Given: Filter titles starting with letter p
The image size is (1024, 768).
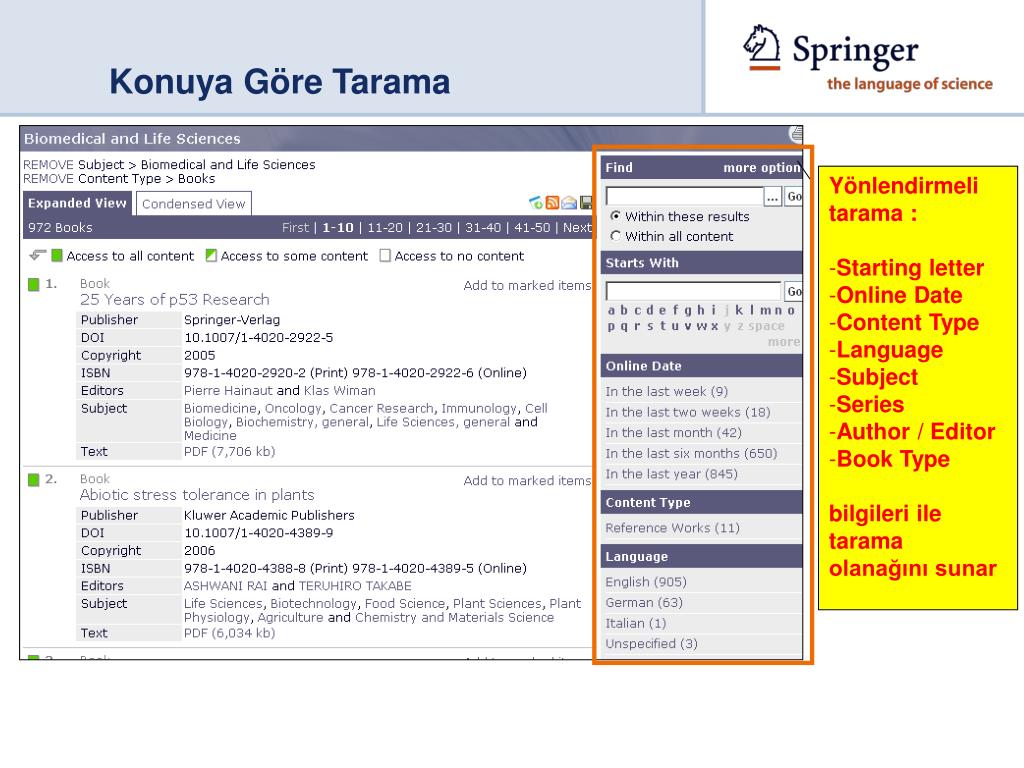Looking at the screenshot, I should click(x=611, y=326).
